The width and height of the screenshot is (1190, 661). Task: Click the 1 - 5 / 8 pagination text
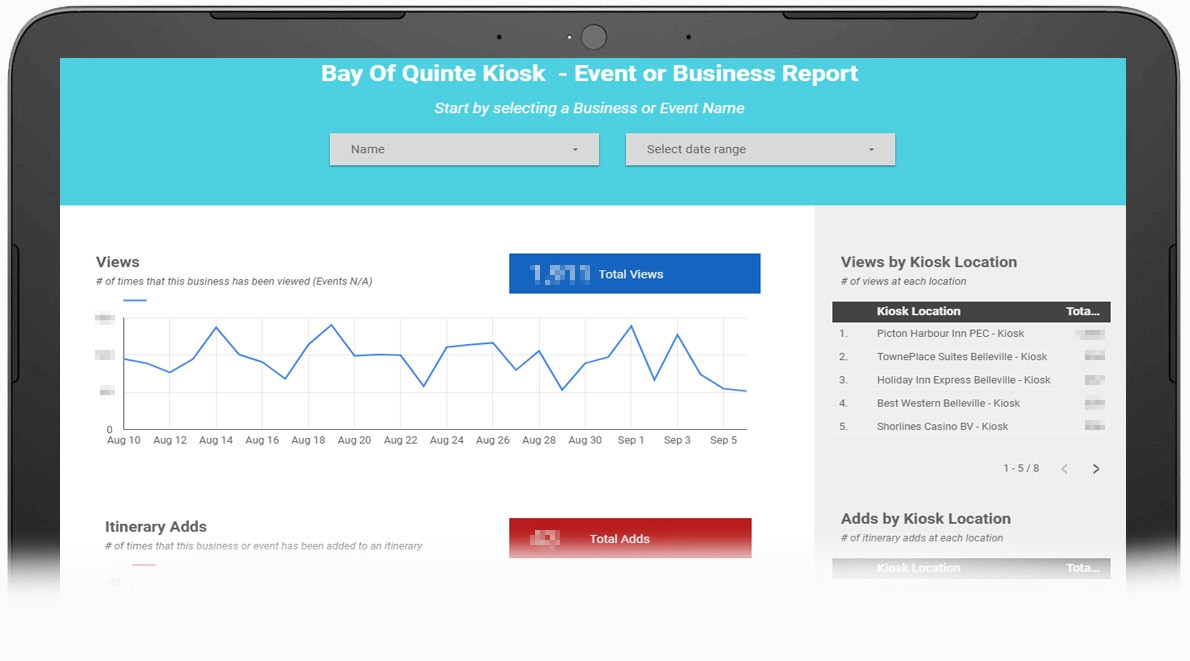pos(1021,468)
